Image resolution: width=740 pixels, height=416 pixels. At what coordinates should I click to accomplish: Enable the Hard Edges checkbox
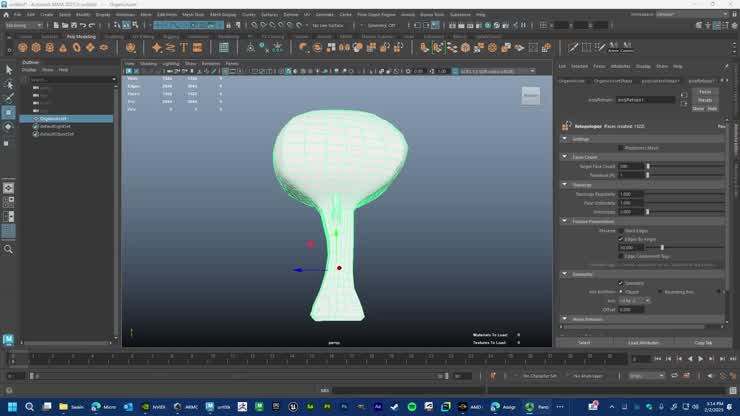click(622, 230)
